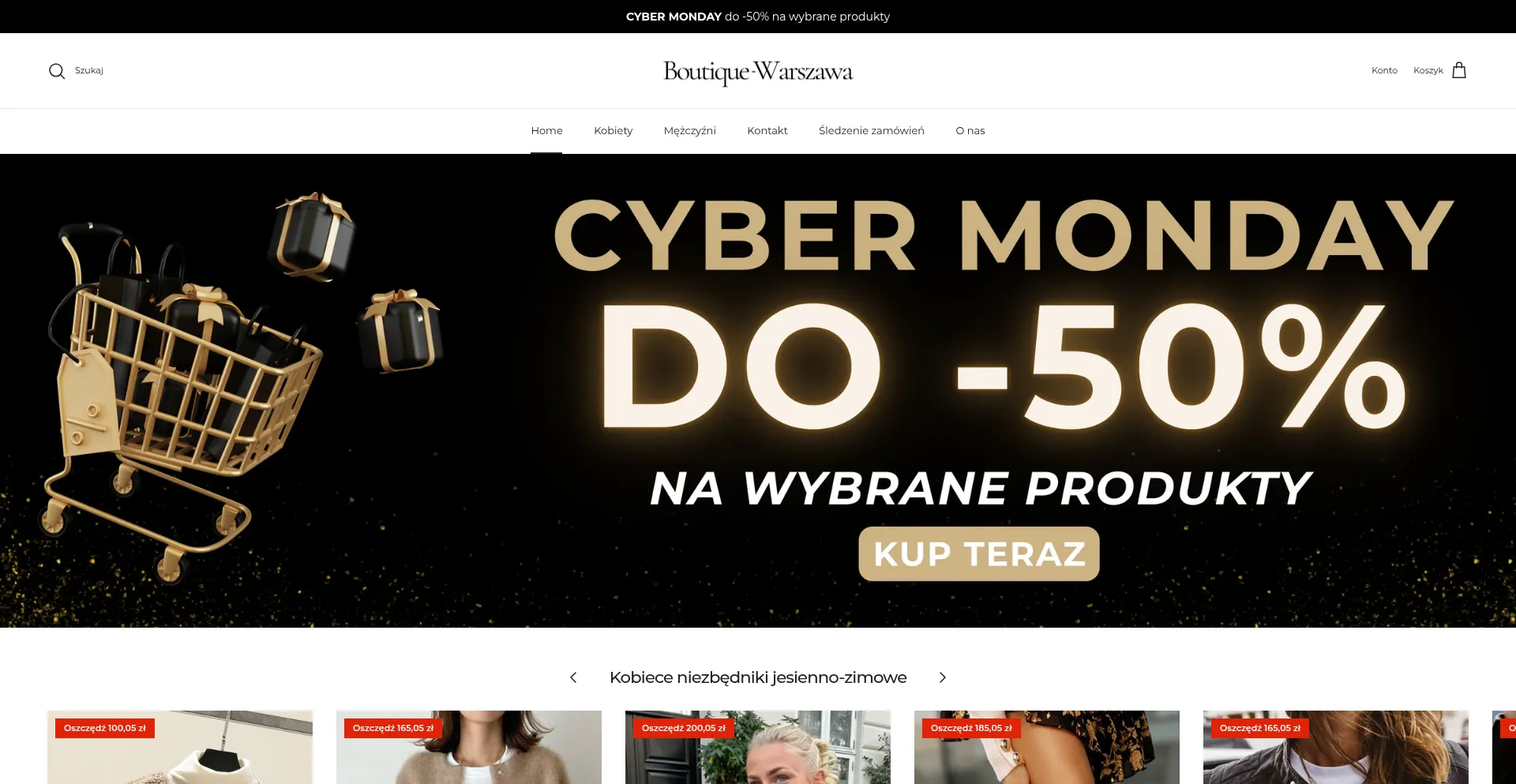Open product with Oszczędź 185,05 zł badge
Image resolution: width=1516 pixels, height=784 pixels.
[x=1047, y=747]
